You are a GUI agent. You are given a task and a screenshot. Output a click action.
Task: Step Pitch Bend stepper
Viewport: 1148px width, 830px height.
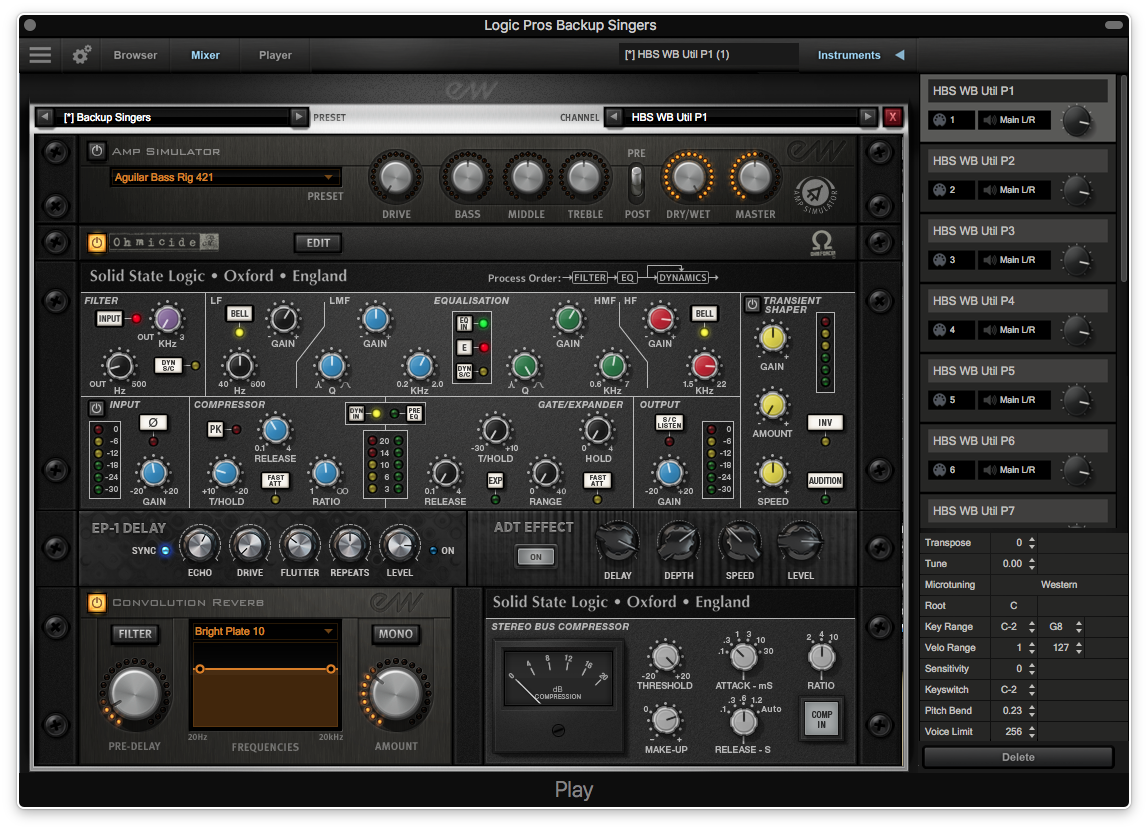point(1032,711)
